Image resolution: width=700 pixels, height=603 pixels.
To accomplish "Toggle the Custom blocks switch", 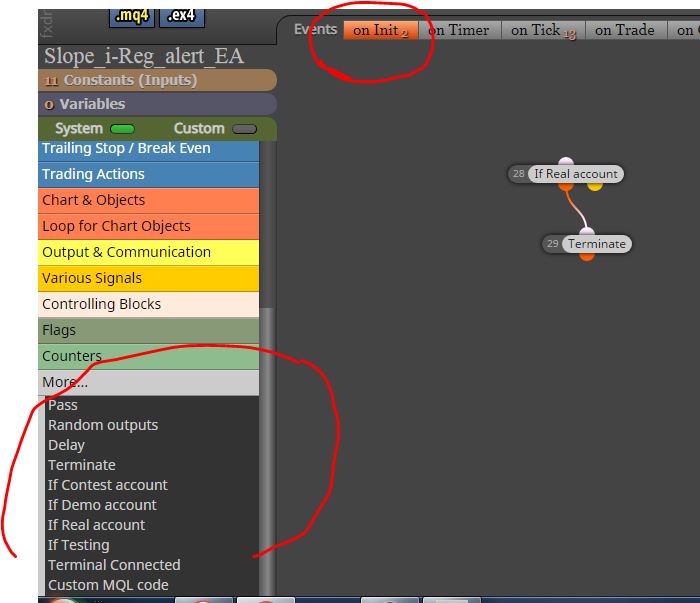I will click(245, 129).
